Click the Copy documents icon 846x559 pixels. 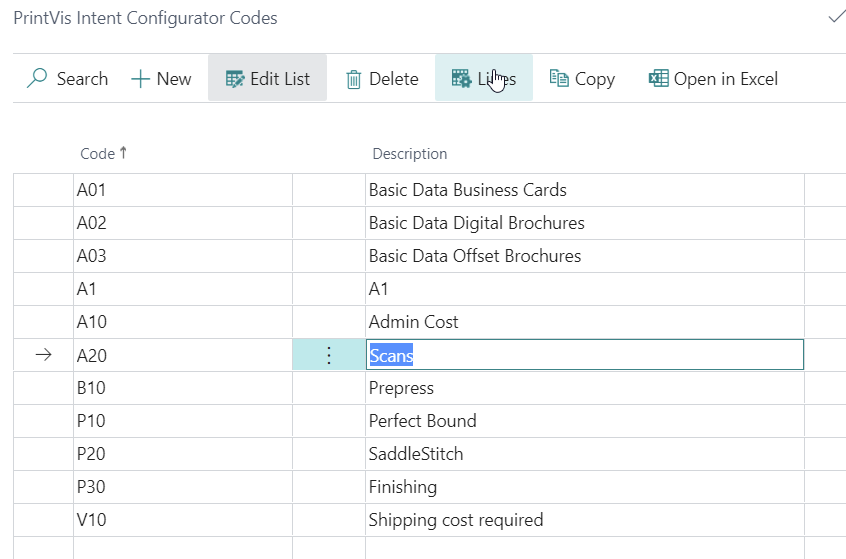[559, 78]
